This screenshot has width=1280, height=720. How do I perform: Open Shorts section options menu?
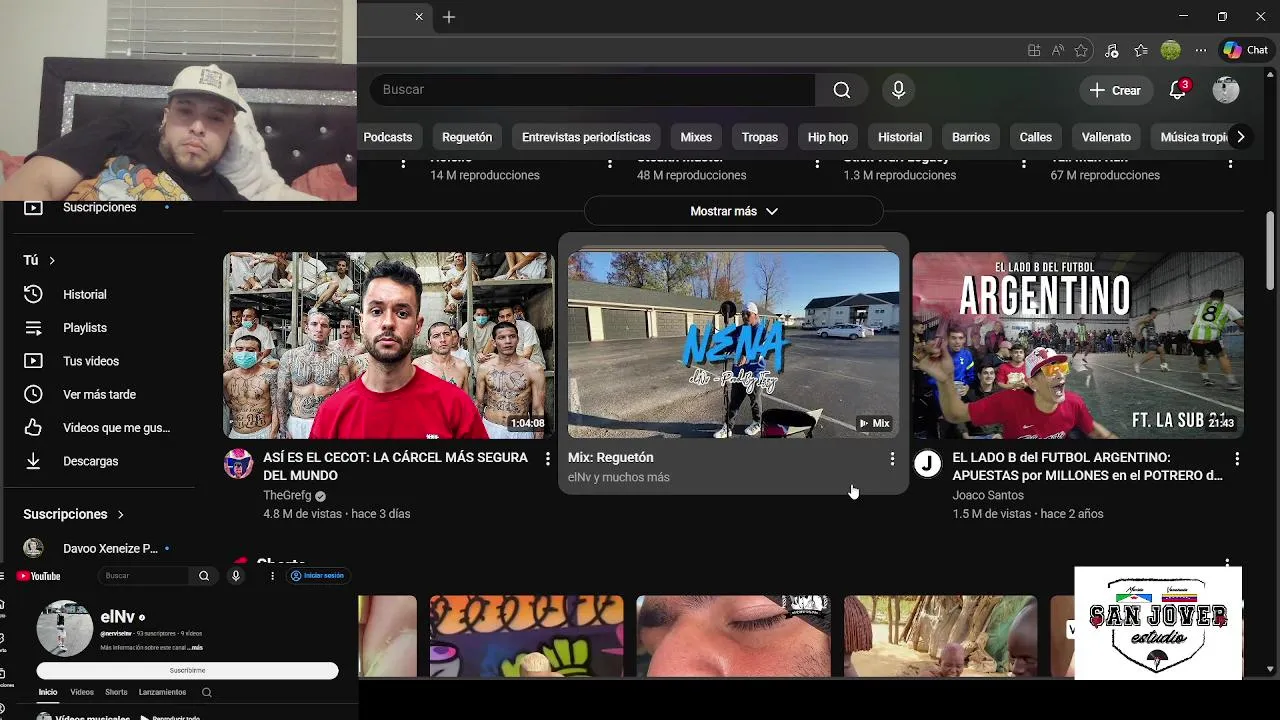coord(1227,564)
